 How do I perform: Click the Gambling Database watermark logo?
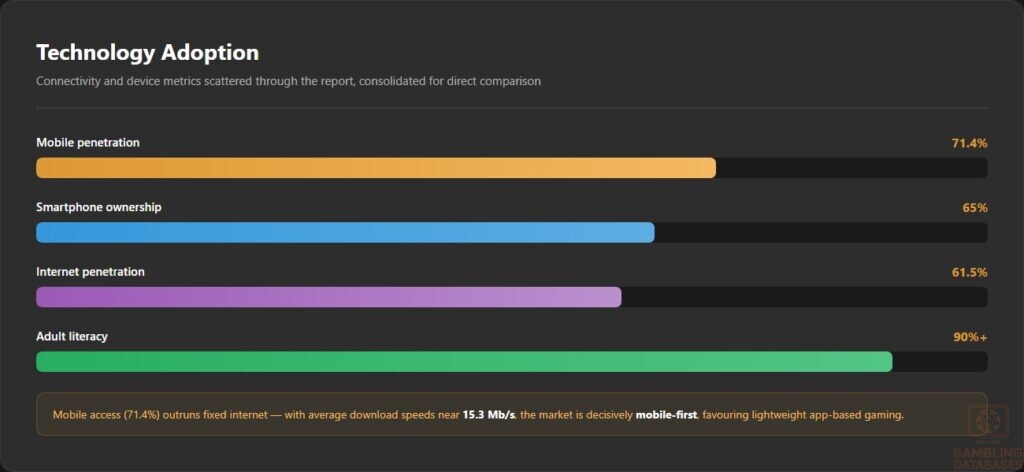[988, 438]
